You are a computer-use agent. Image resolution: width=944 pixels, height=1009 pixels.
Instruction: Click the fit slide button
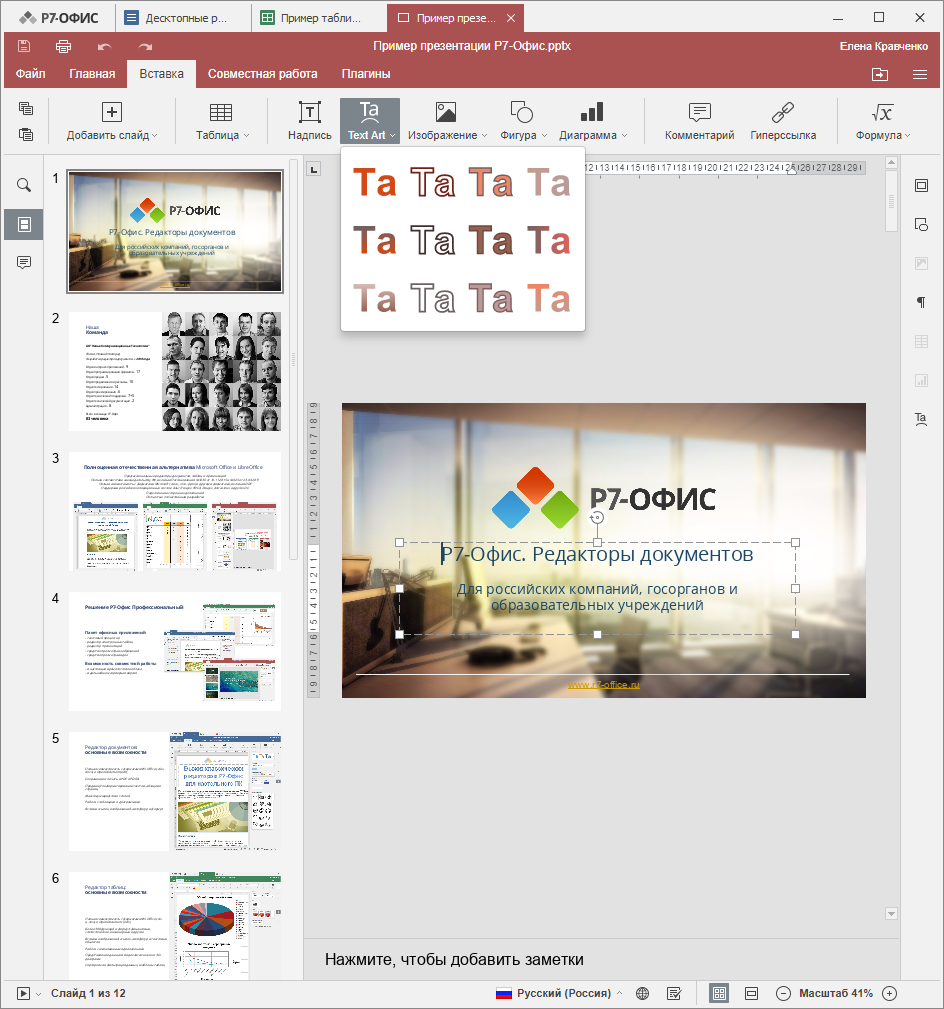tap(719, 994)
